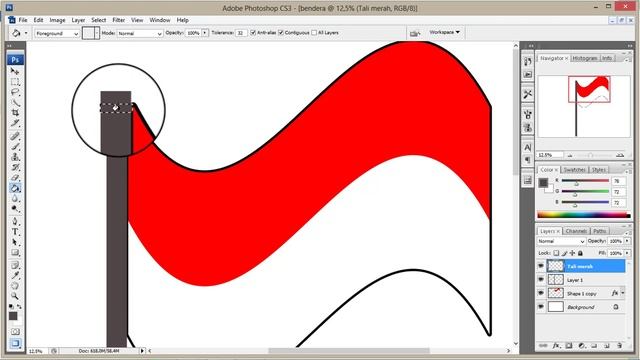Screen dimensions: 640x360
Task: Open the layer Fill slider arrow
Action: tap(627, 253)
